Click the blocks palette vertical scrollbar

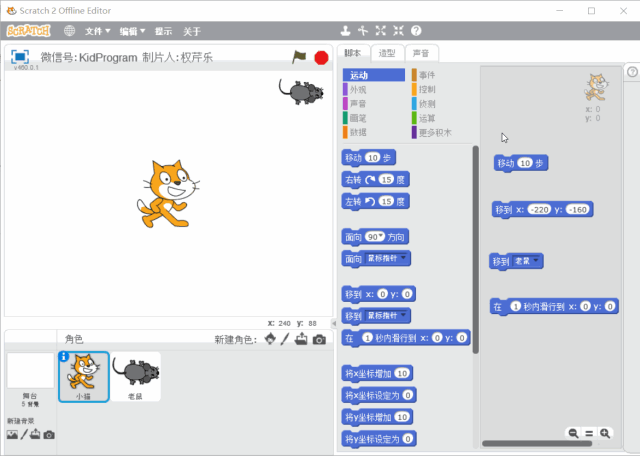coord(476,249)
